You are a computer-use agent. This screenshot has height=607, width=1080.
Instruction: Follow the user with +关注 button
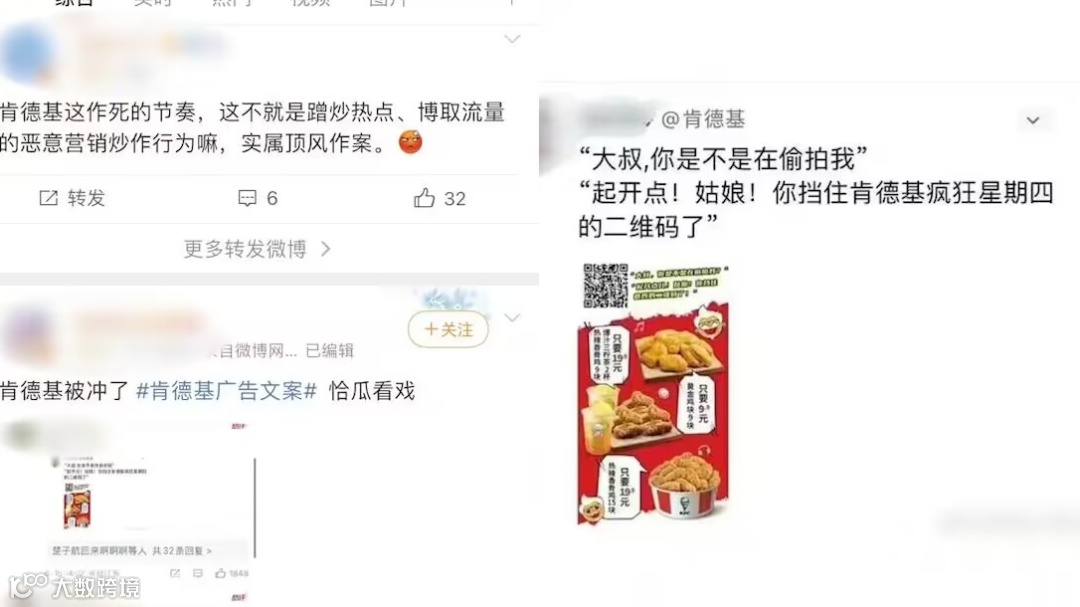point(448,329)
